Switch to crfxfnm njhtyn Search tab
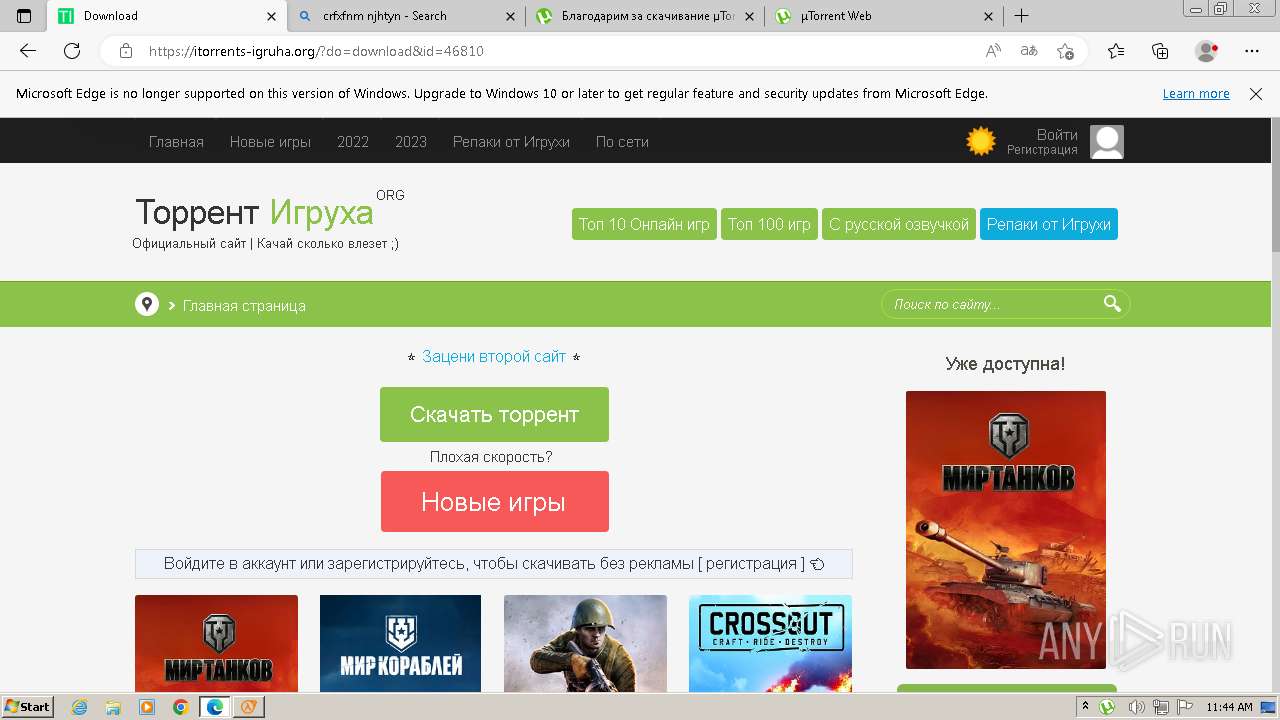 click(x=406, y=16)
